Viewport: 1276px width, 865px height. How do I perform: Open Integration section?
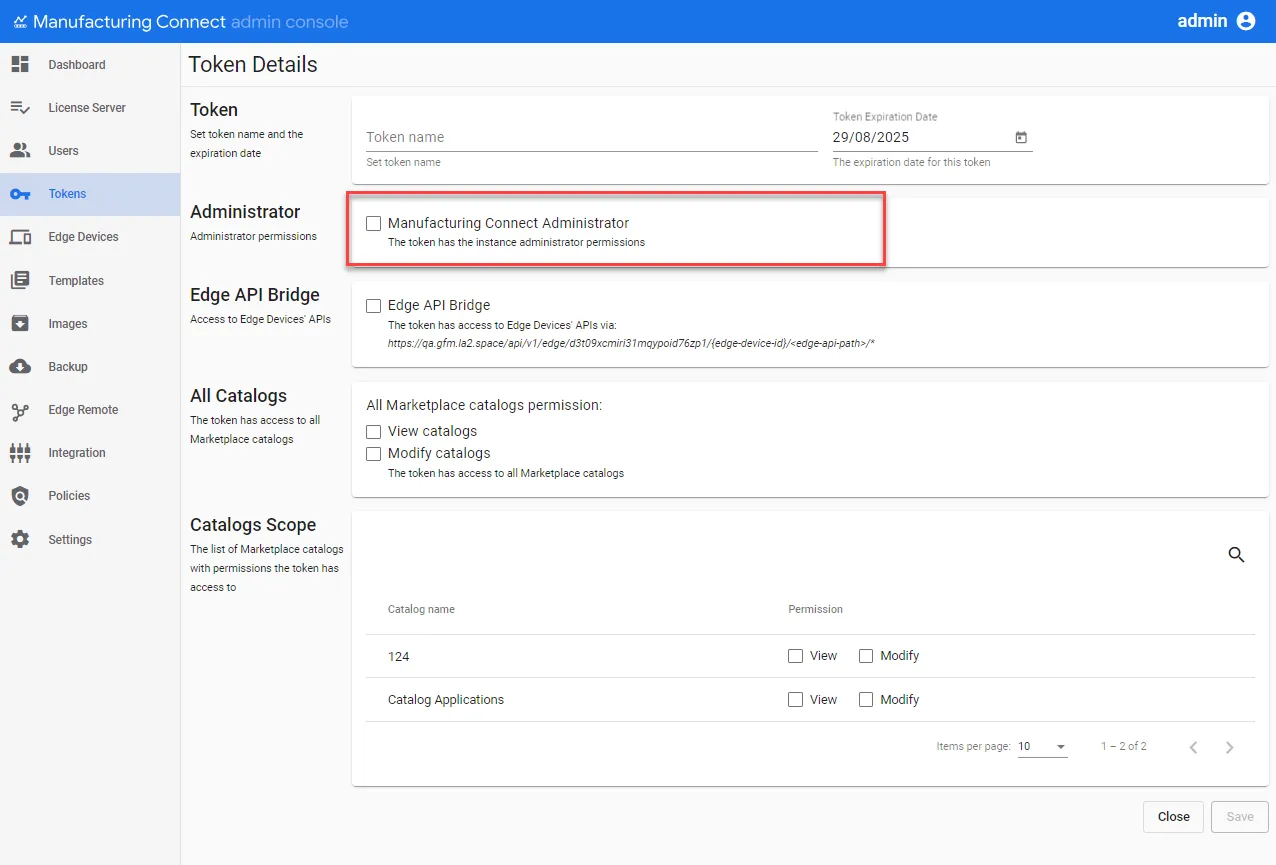tap(90, 453)
